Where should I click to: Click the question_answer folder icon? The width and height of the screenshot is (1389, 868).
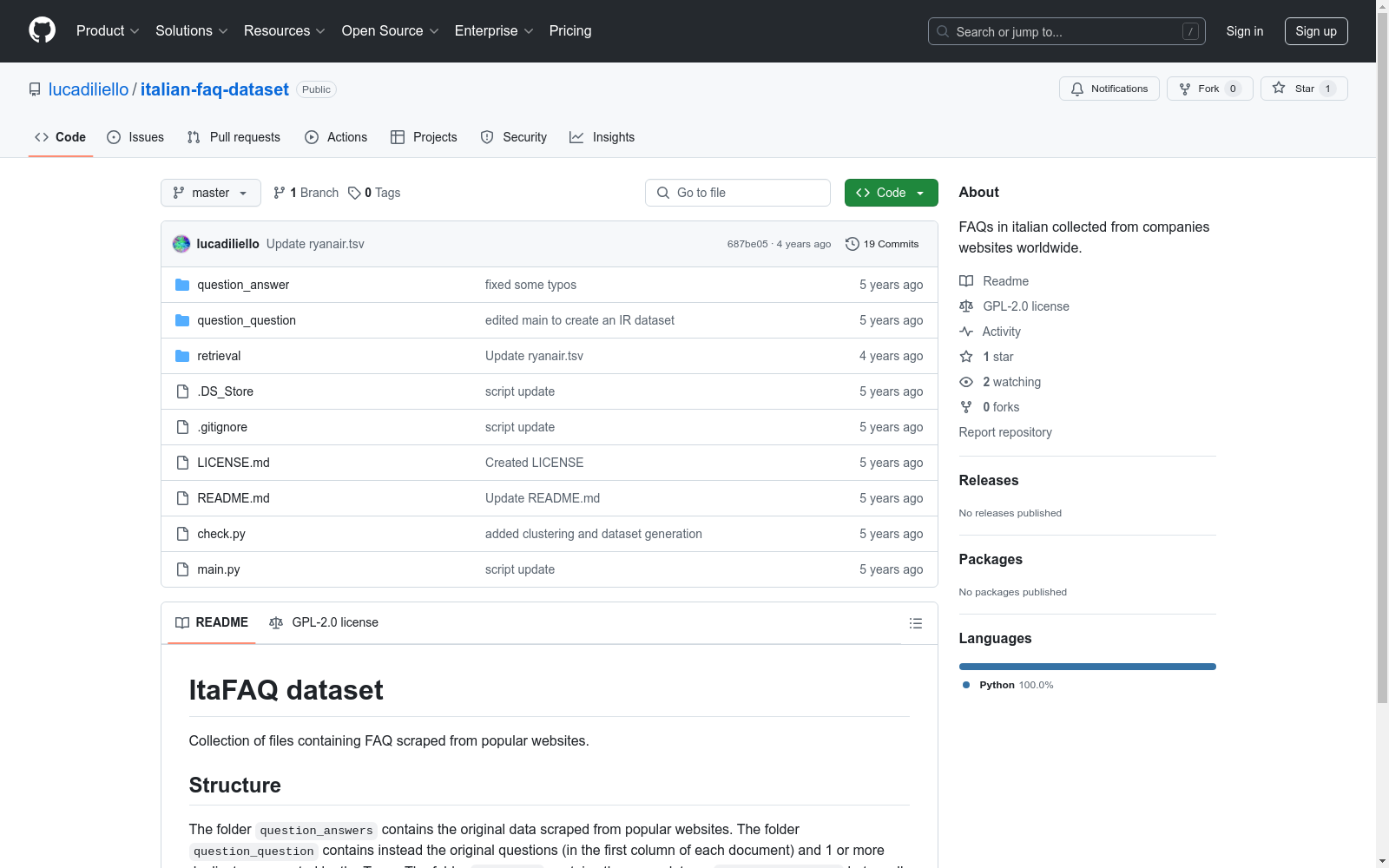coord(182,285)
